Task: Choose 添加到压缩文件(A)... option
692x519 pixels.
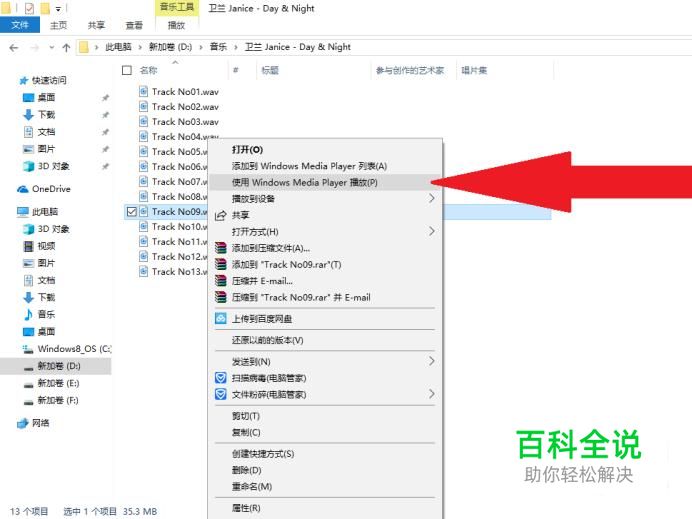Action: tap(325, 248)
